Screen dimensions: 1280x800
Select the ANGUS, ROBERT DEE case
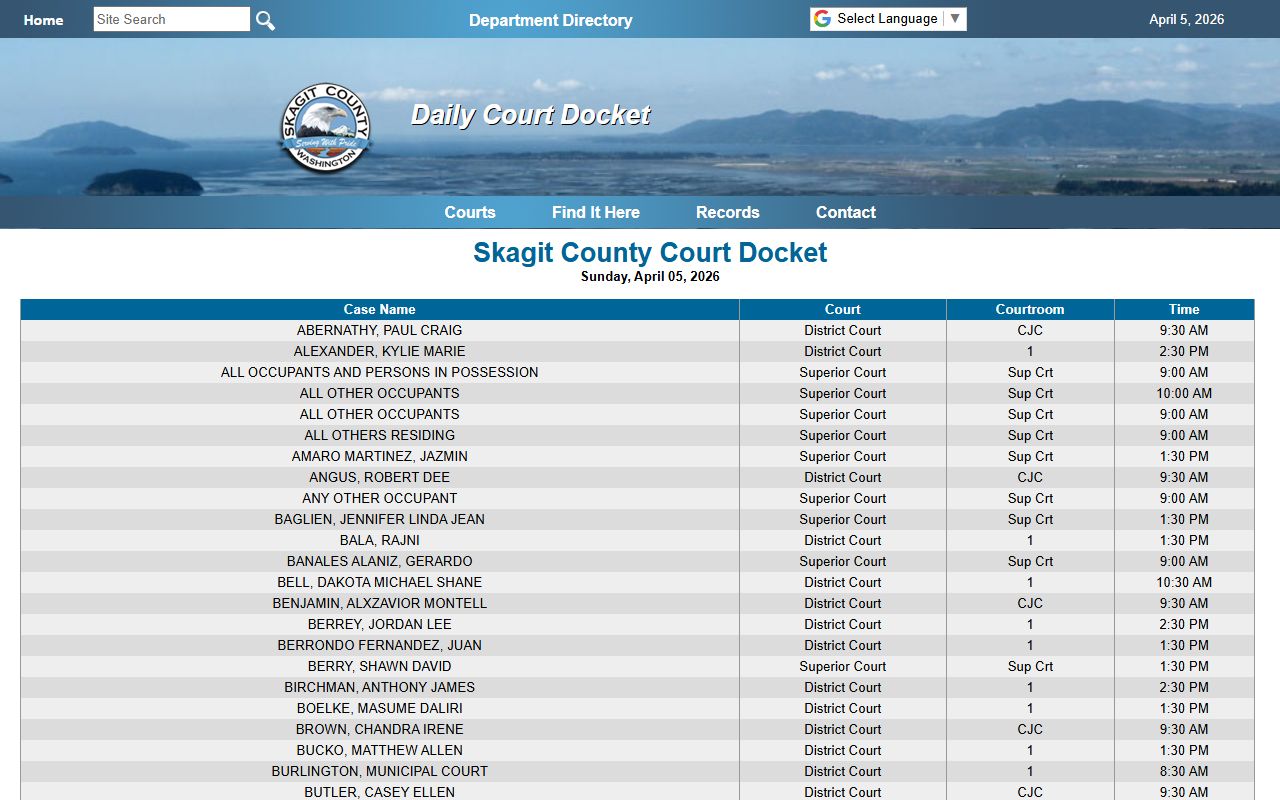pos(380,477)
